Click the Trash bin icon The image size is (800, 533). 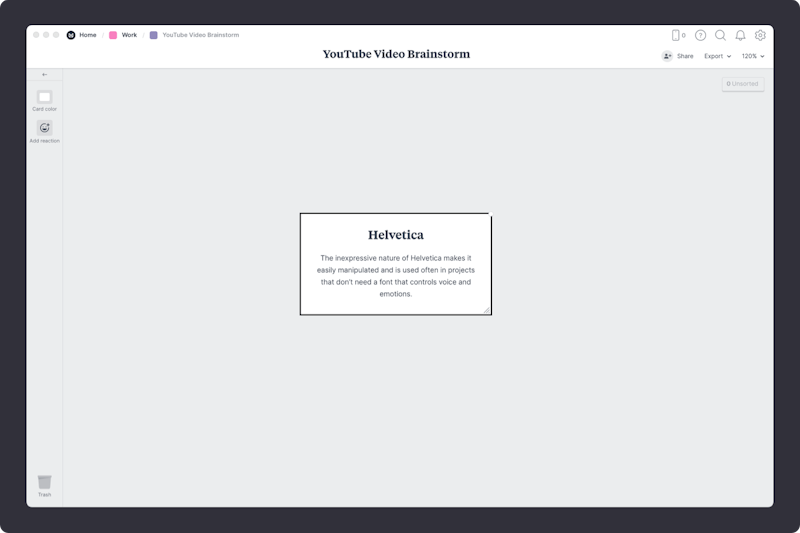[x=44, y=482]
